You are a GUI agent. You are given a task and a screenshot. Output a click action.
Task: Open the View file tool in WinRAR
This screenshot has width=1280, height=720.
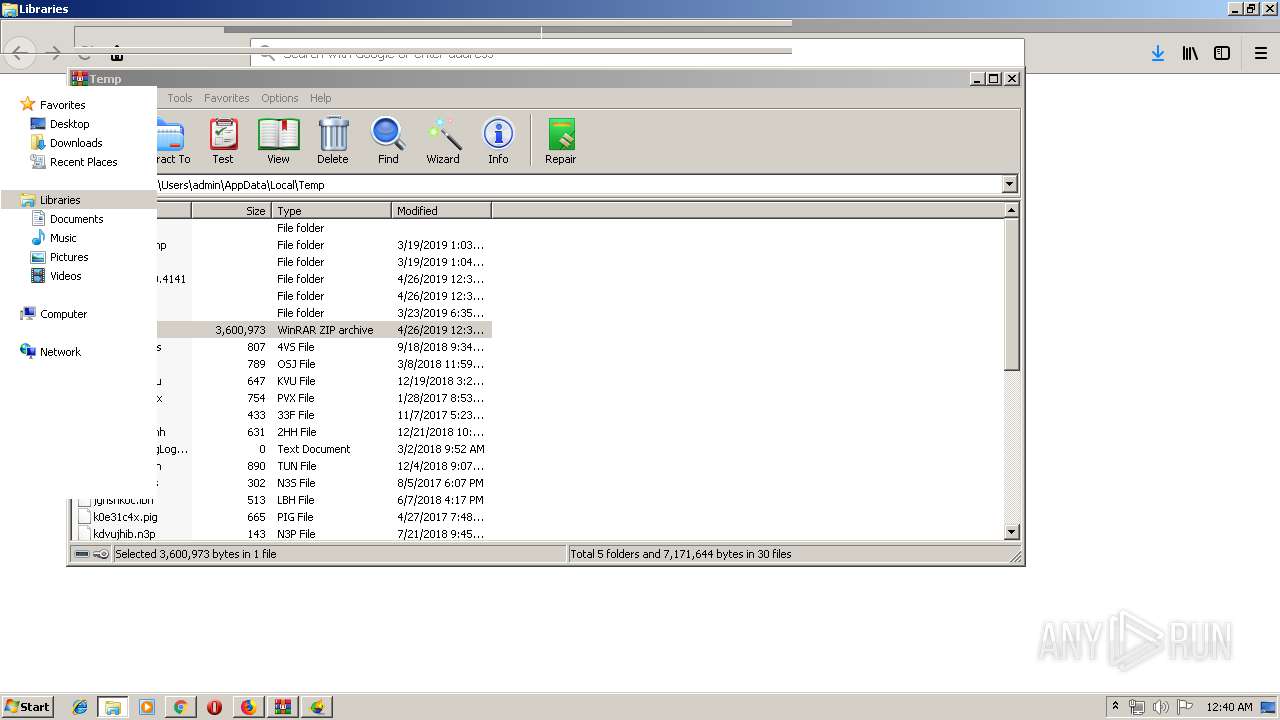(278, 141)
